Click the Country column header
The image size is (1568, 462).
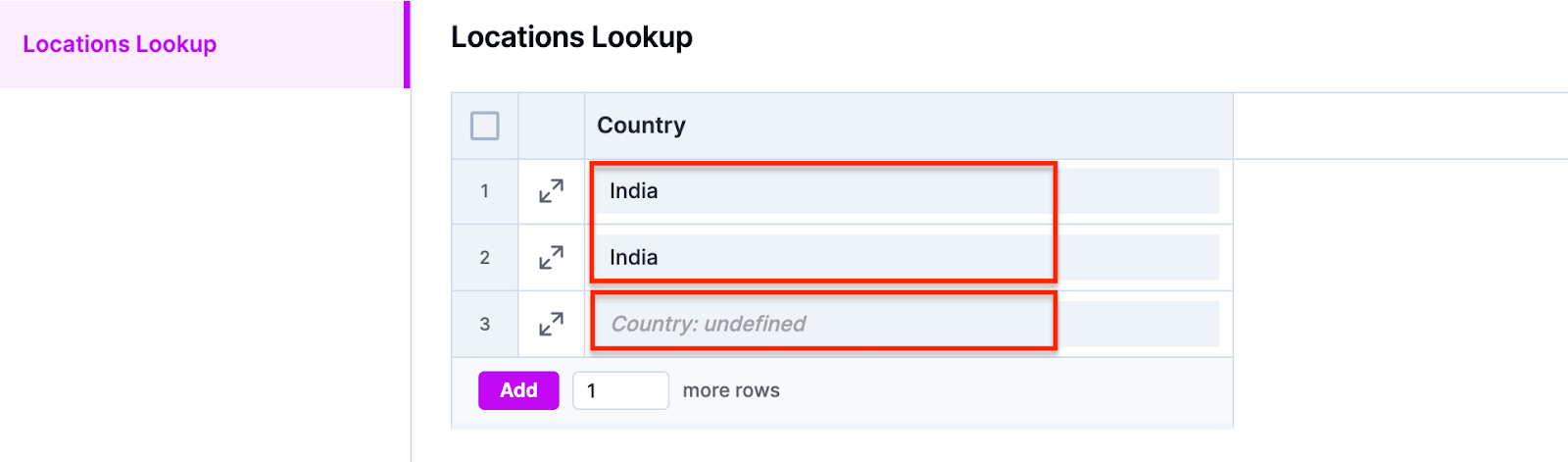pyautogui.click(x=642, y=126)
